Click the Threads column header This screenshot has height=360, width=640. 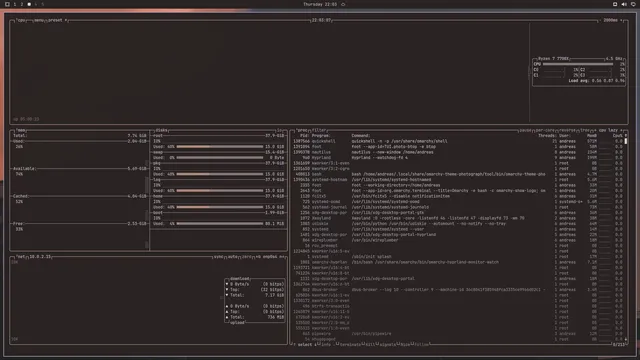547,136
